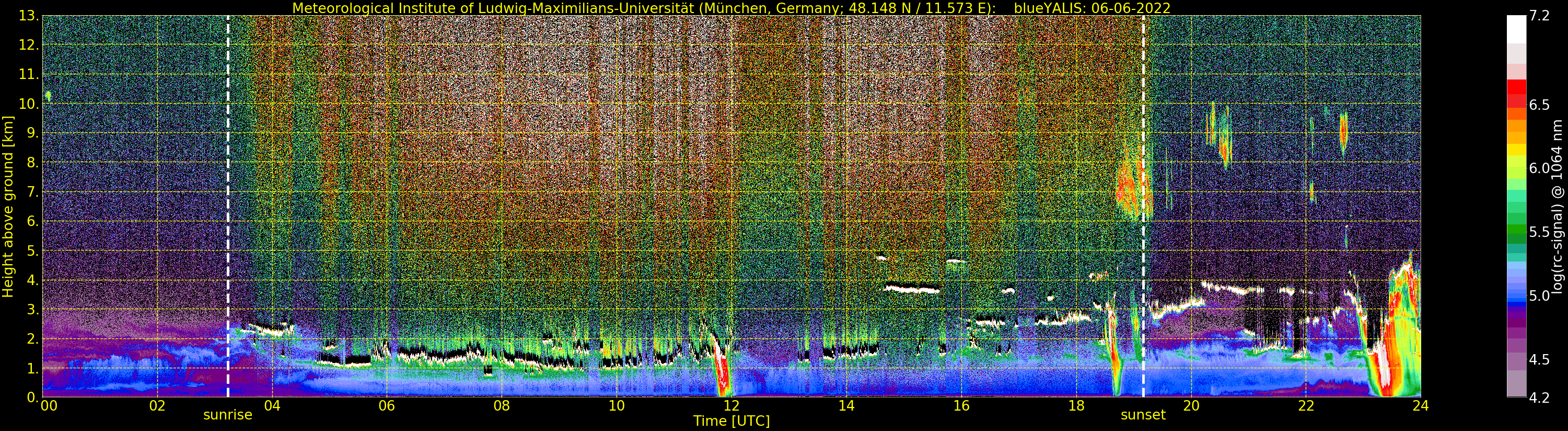This screenshot has height=431, width=1568.
Task: Click height axis tick '8.'
Action: point(33,163)
